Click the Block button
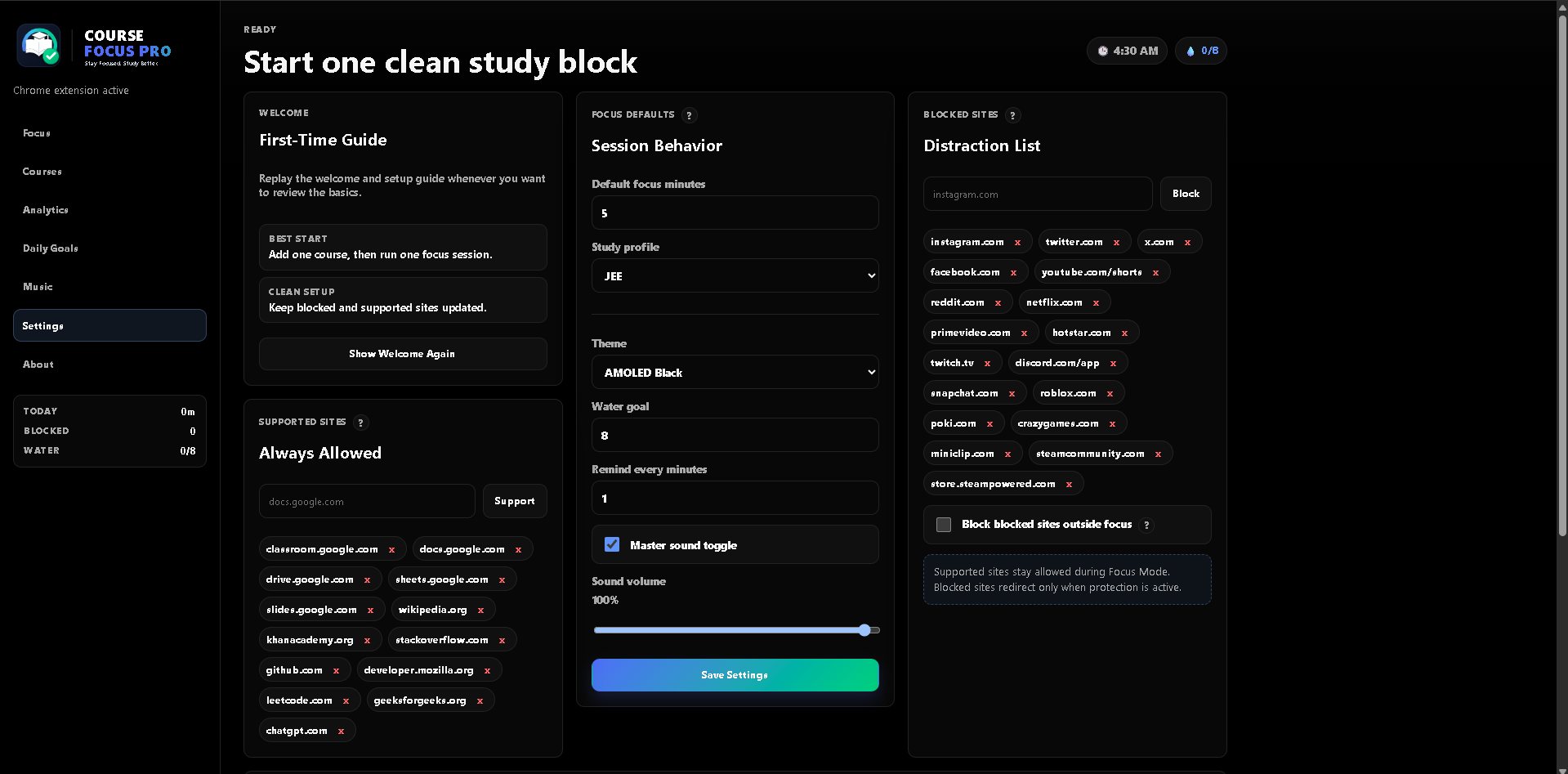 1186,194
